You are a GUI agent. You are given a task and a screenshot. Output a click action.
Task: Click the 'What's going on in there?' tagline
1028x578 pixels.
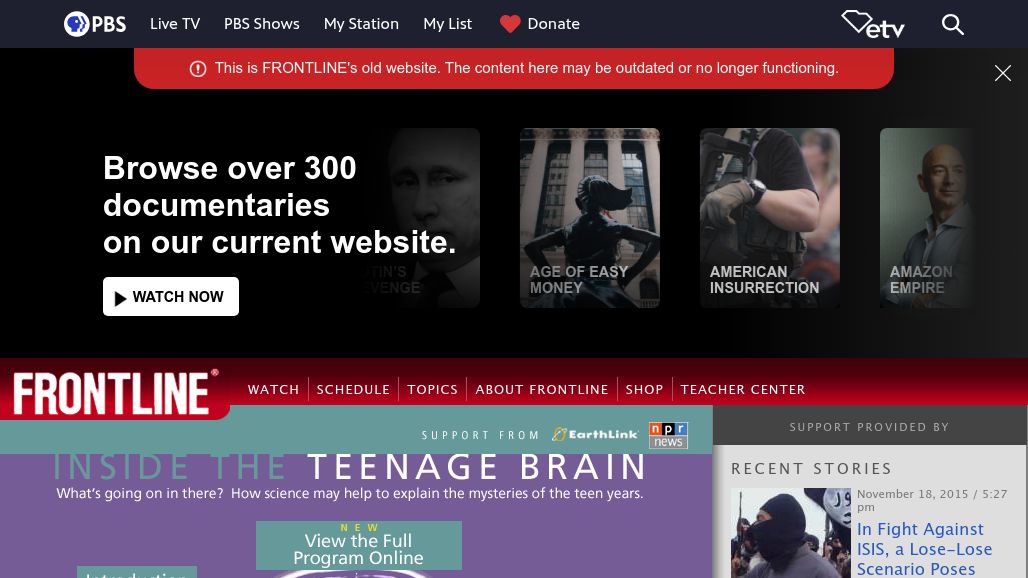349,493
